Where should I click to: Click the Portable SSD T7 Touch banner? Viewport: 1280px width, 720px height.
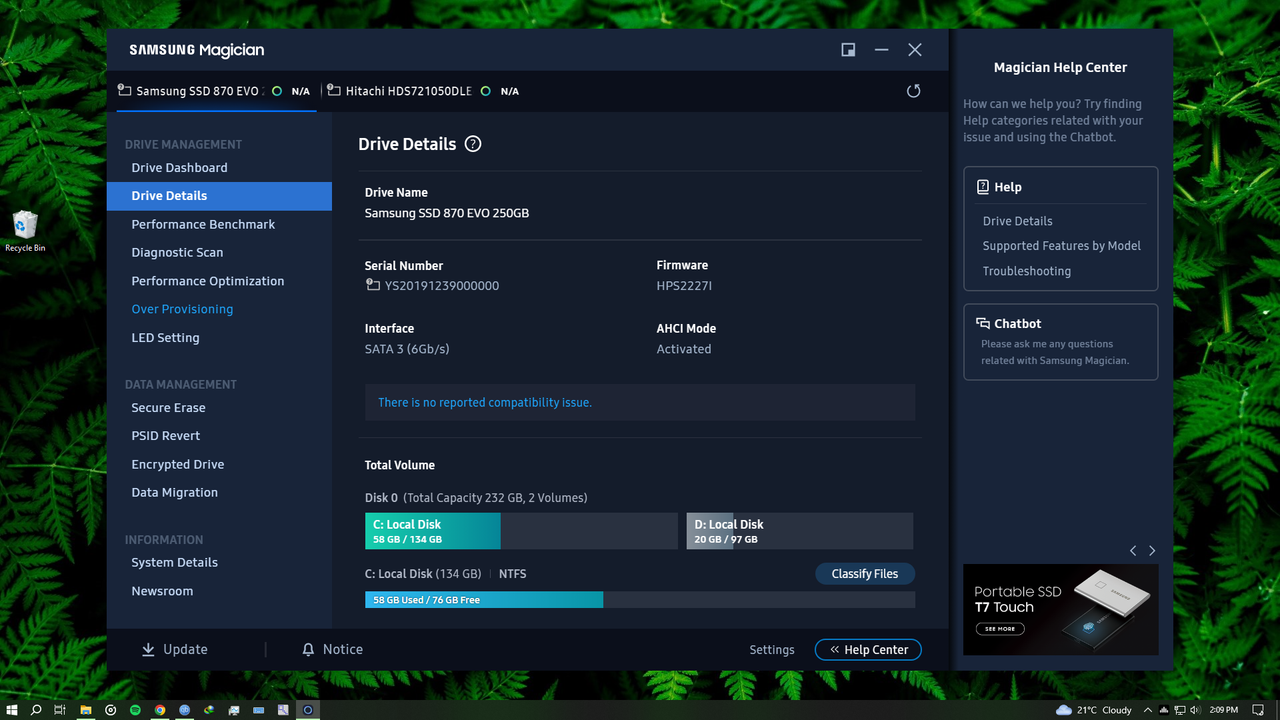pos(1061,610)
